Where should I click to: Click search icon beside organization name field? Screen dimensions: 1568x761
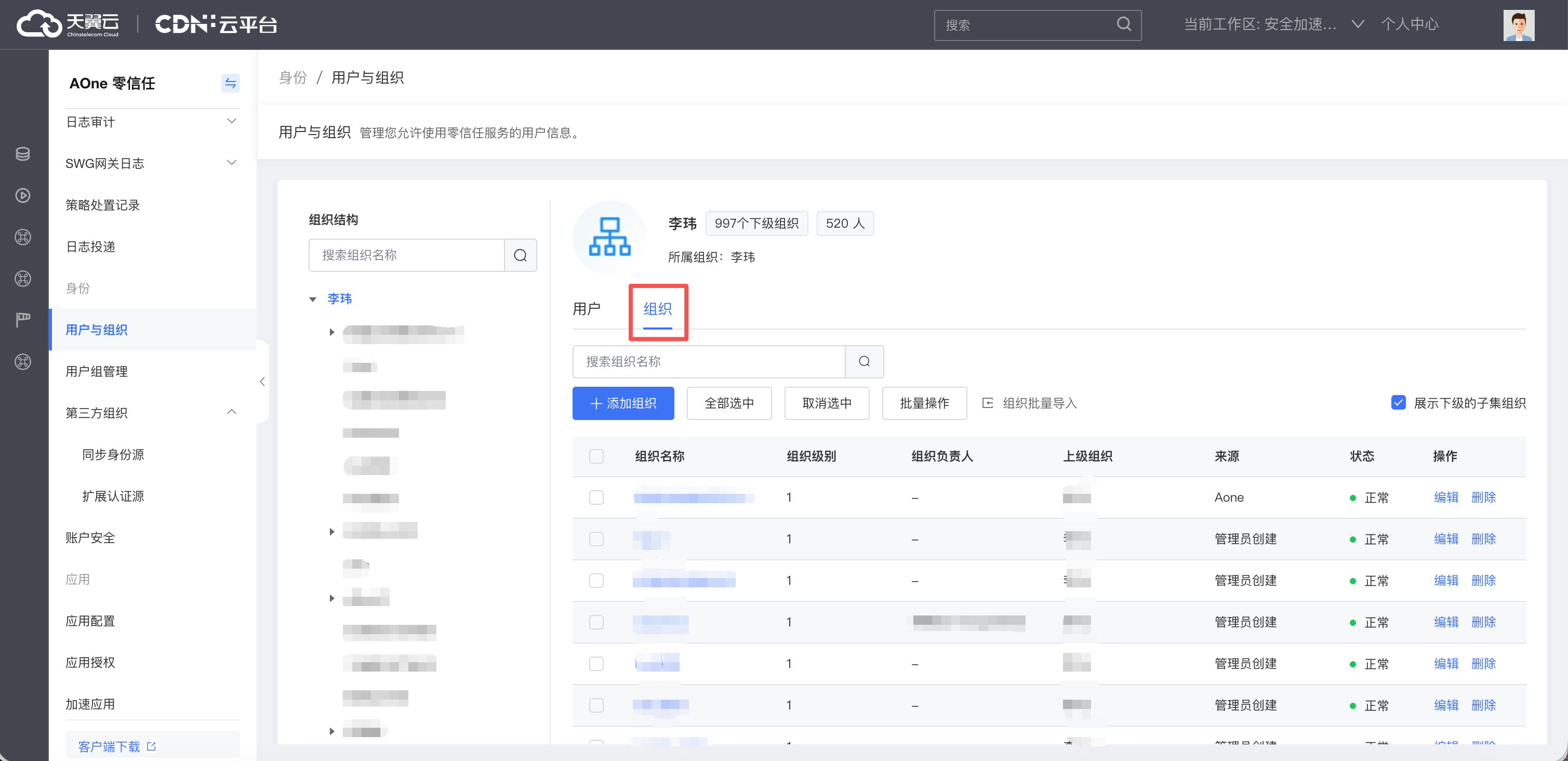pyautogui.click(x=863, y=362)
